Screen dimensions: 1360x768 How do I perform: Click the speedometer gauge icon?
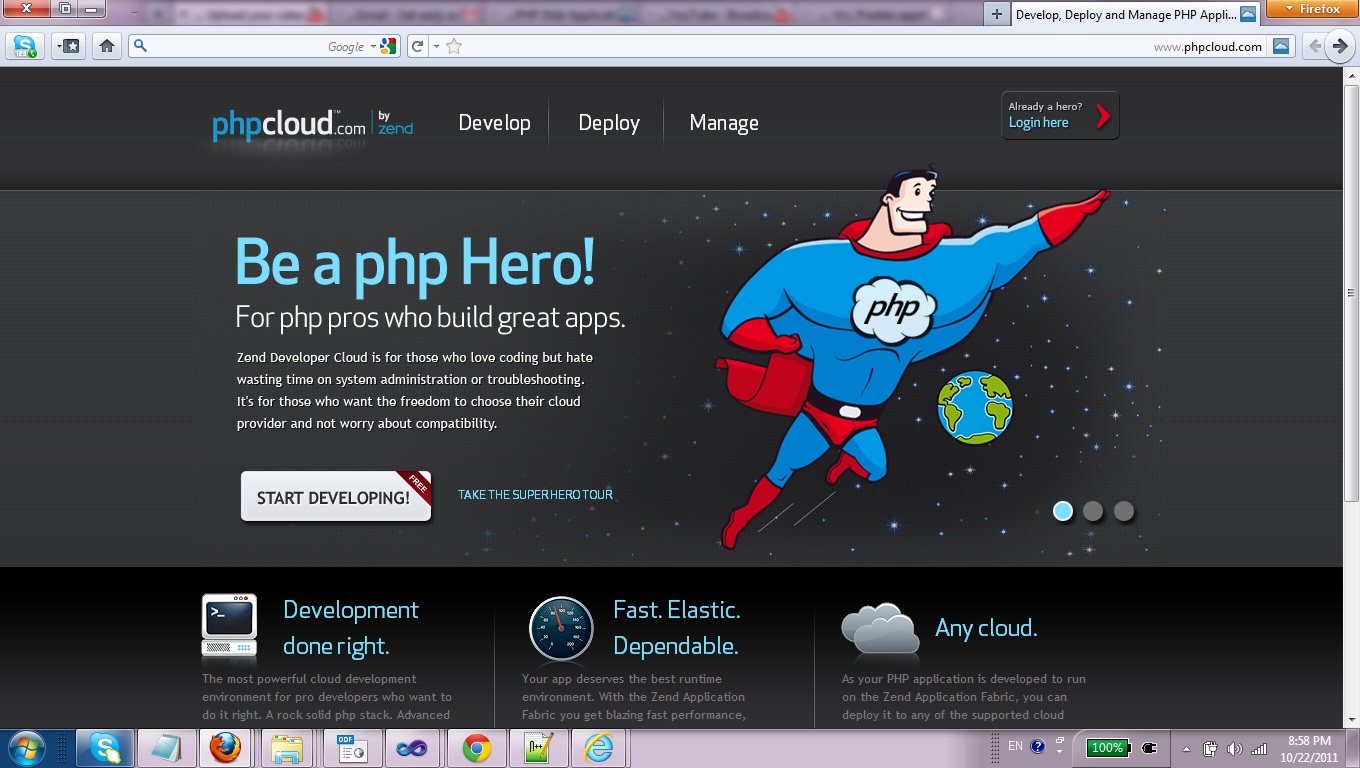click(561, 629)
